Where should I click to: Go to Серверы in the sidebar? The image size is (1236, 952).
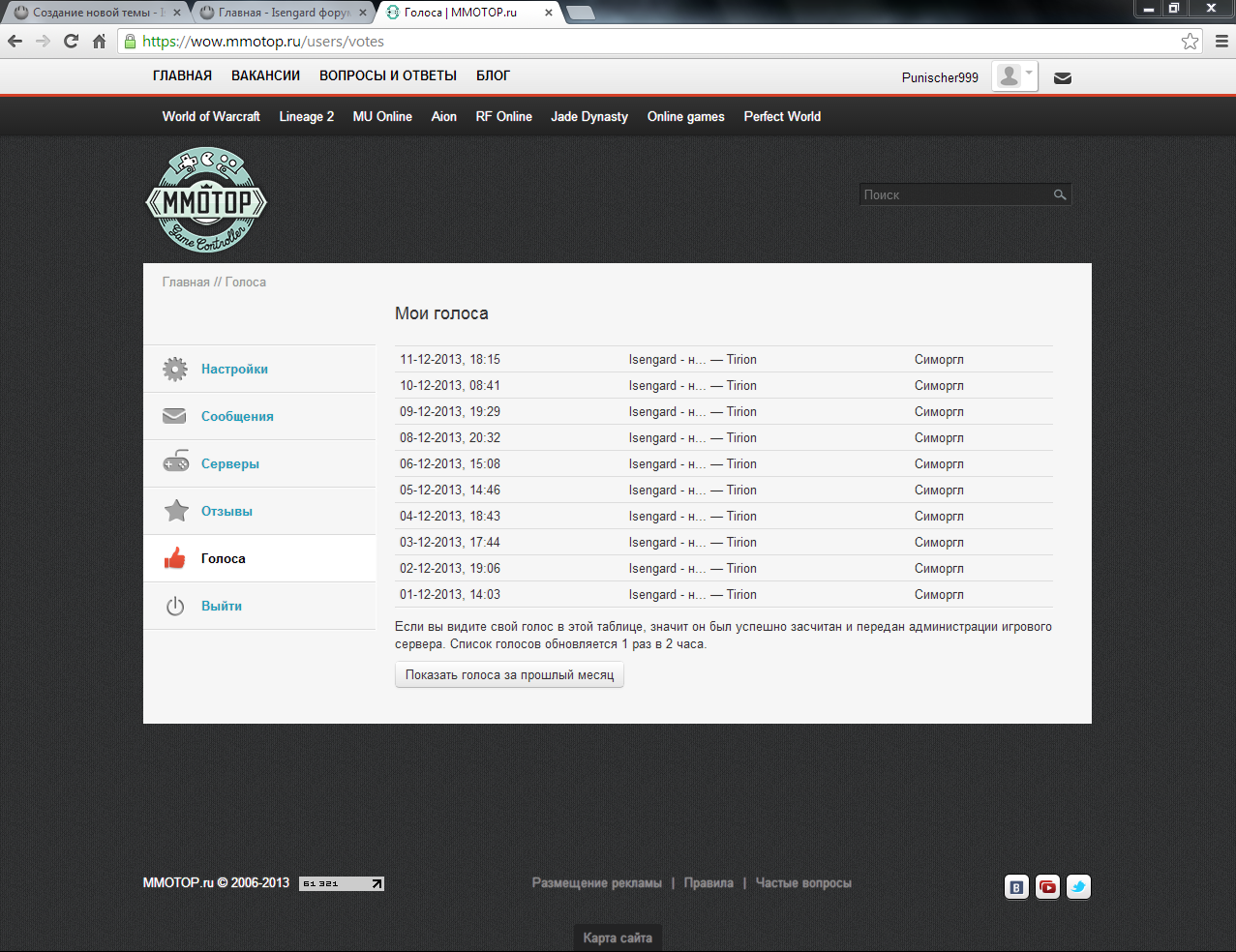pyautogui.click(x=229, y=463)
